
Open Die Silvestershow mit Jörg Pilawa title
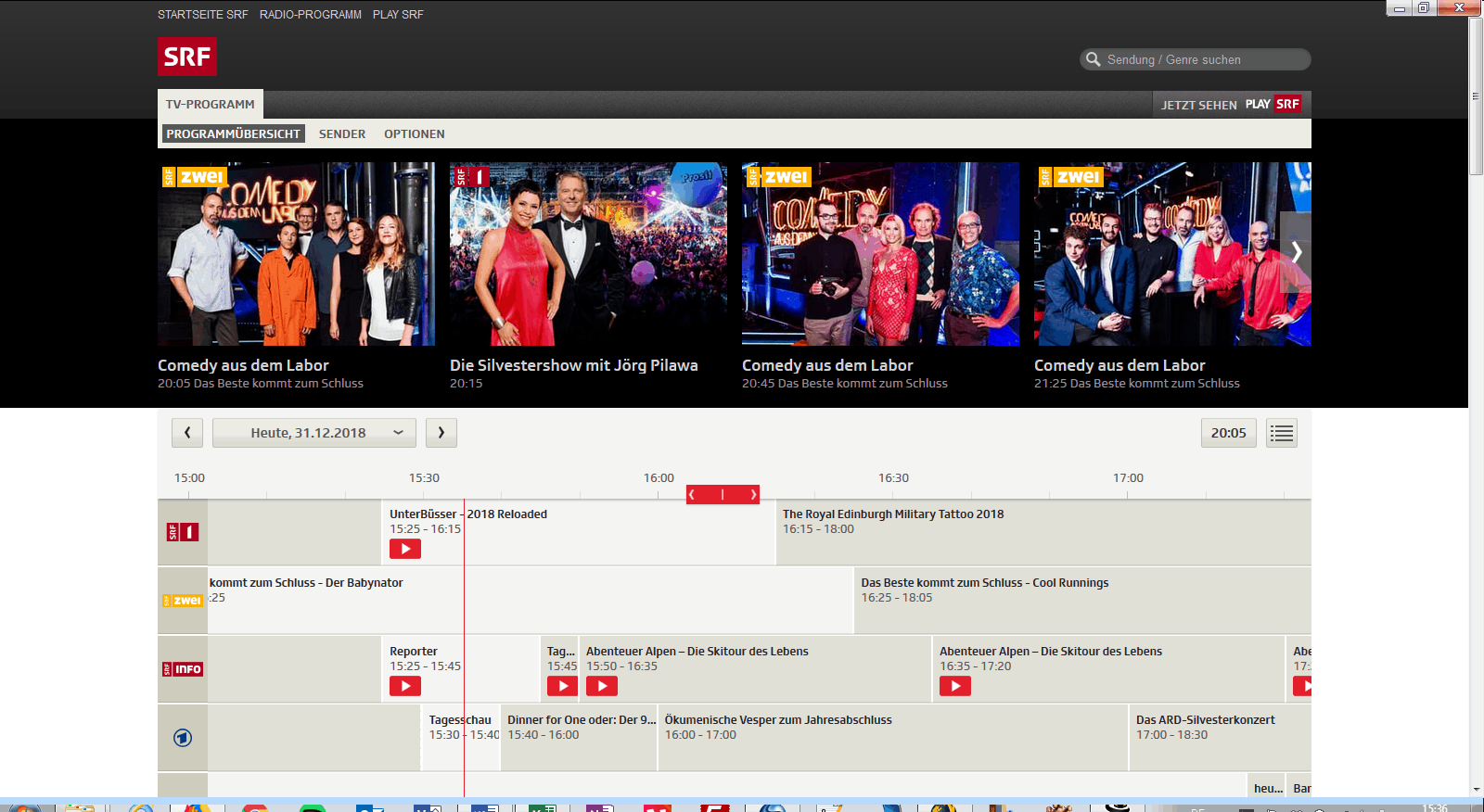click(x=574, y=365)
